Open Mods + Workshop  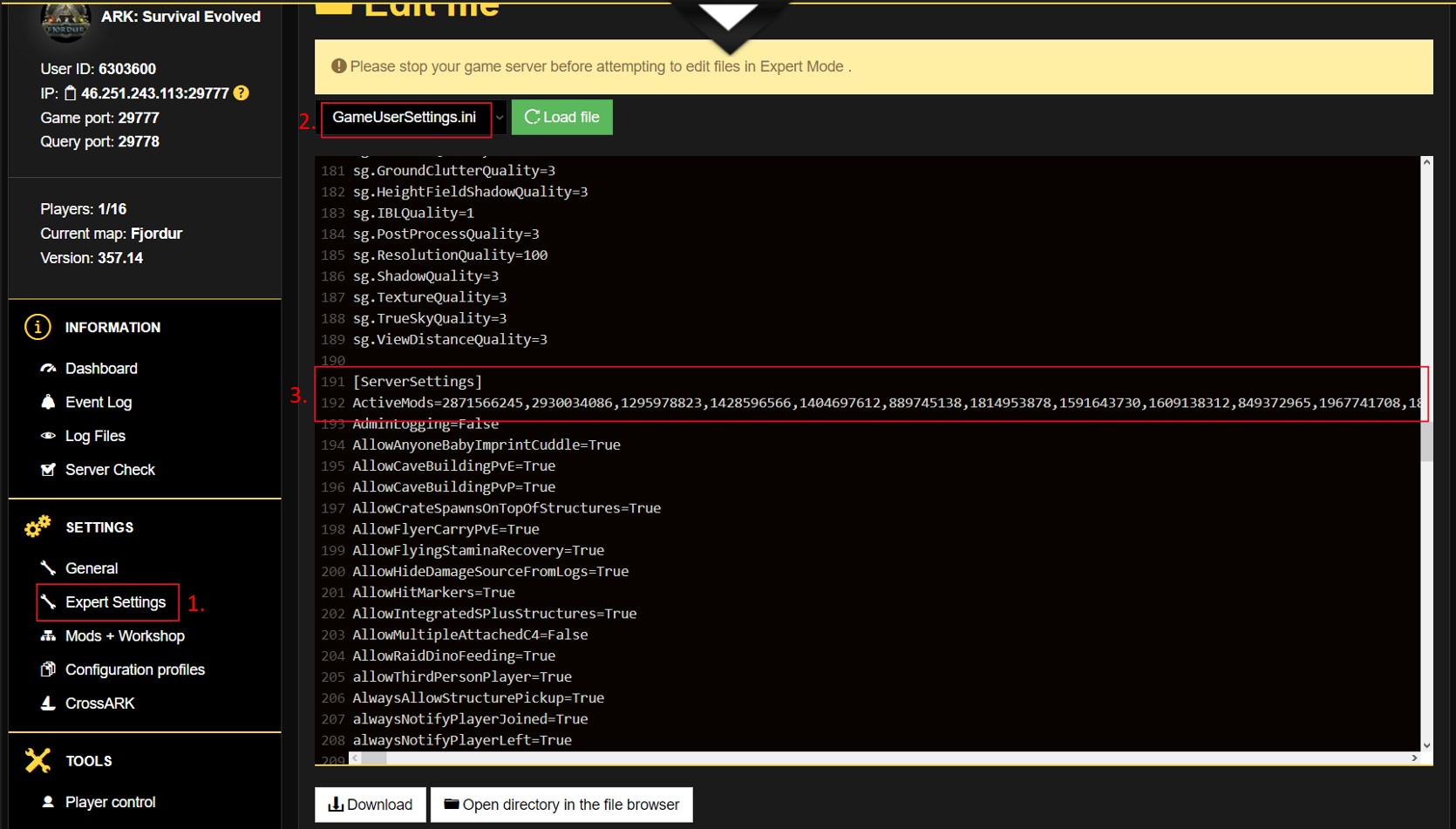(125, 636)
